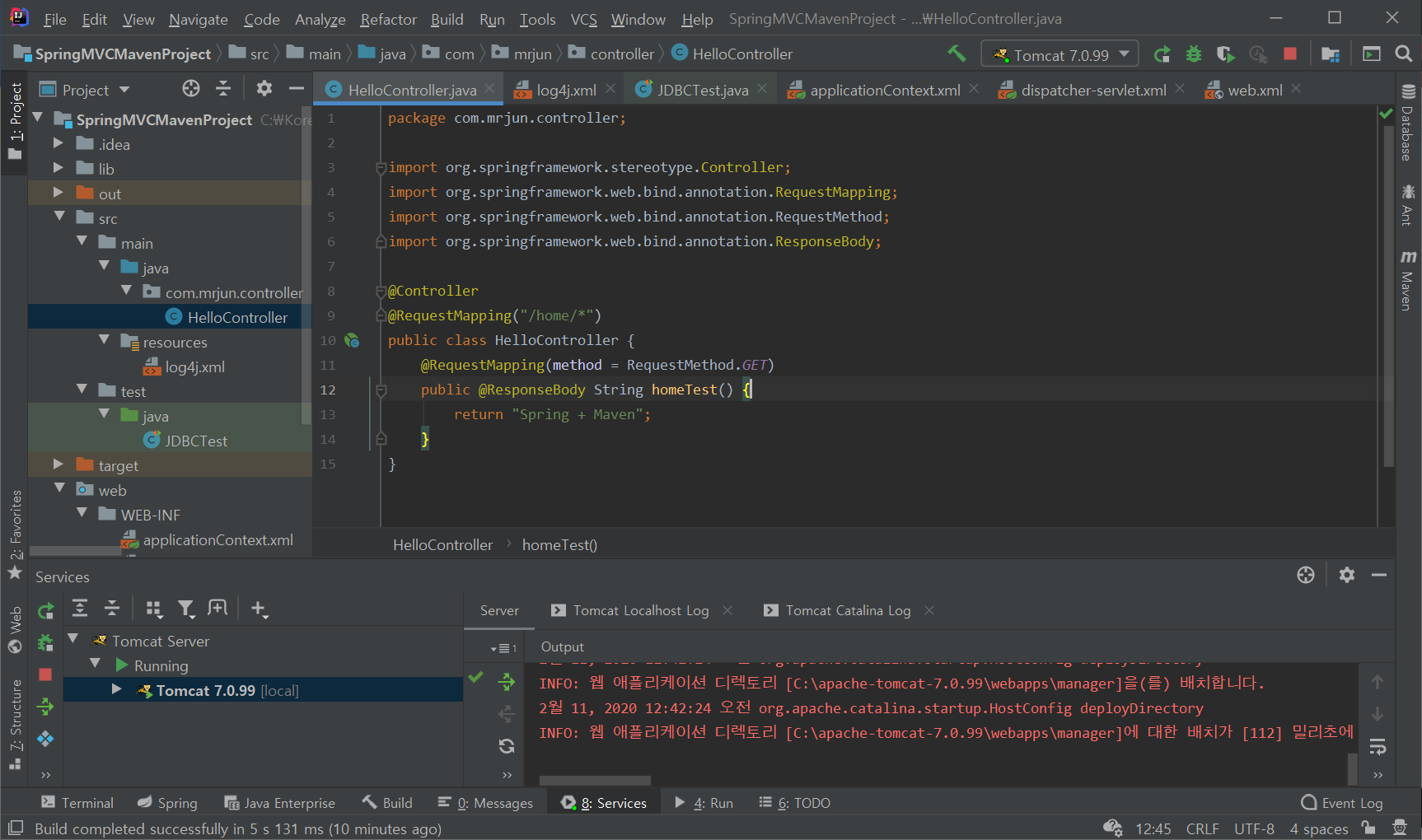Run with coverage shield icon
Screen dimensions: 1422x840
(1225, 54)
